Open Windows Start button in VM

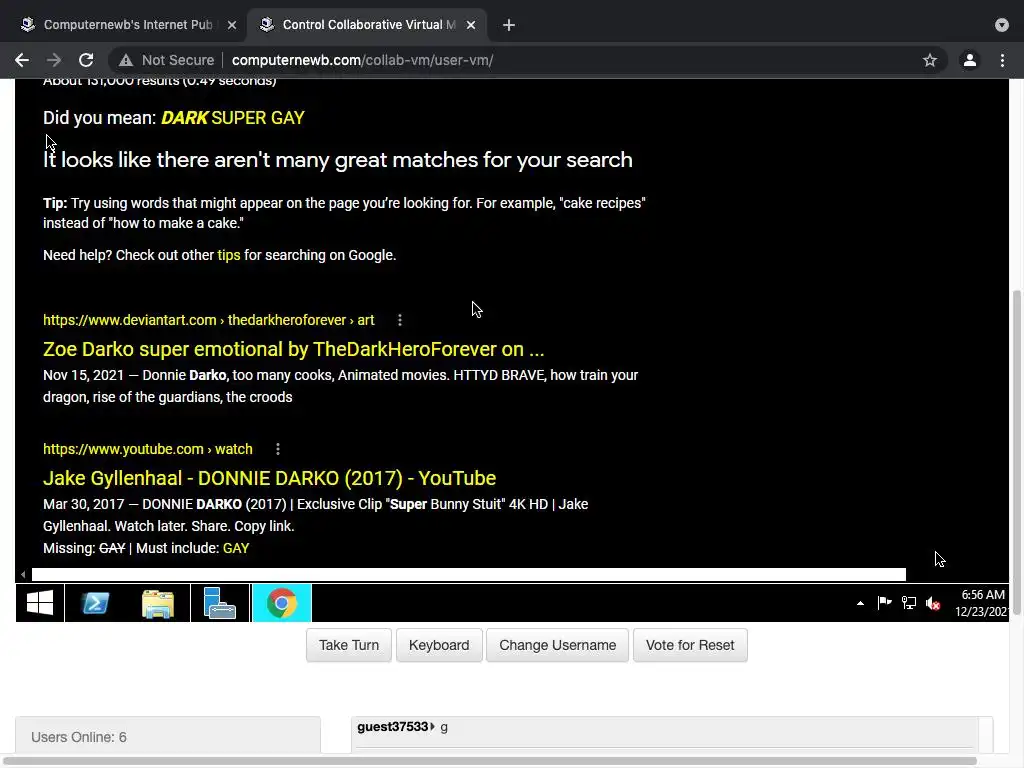pyautogui.click(x=40, y=603)
